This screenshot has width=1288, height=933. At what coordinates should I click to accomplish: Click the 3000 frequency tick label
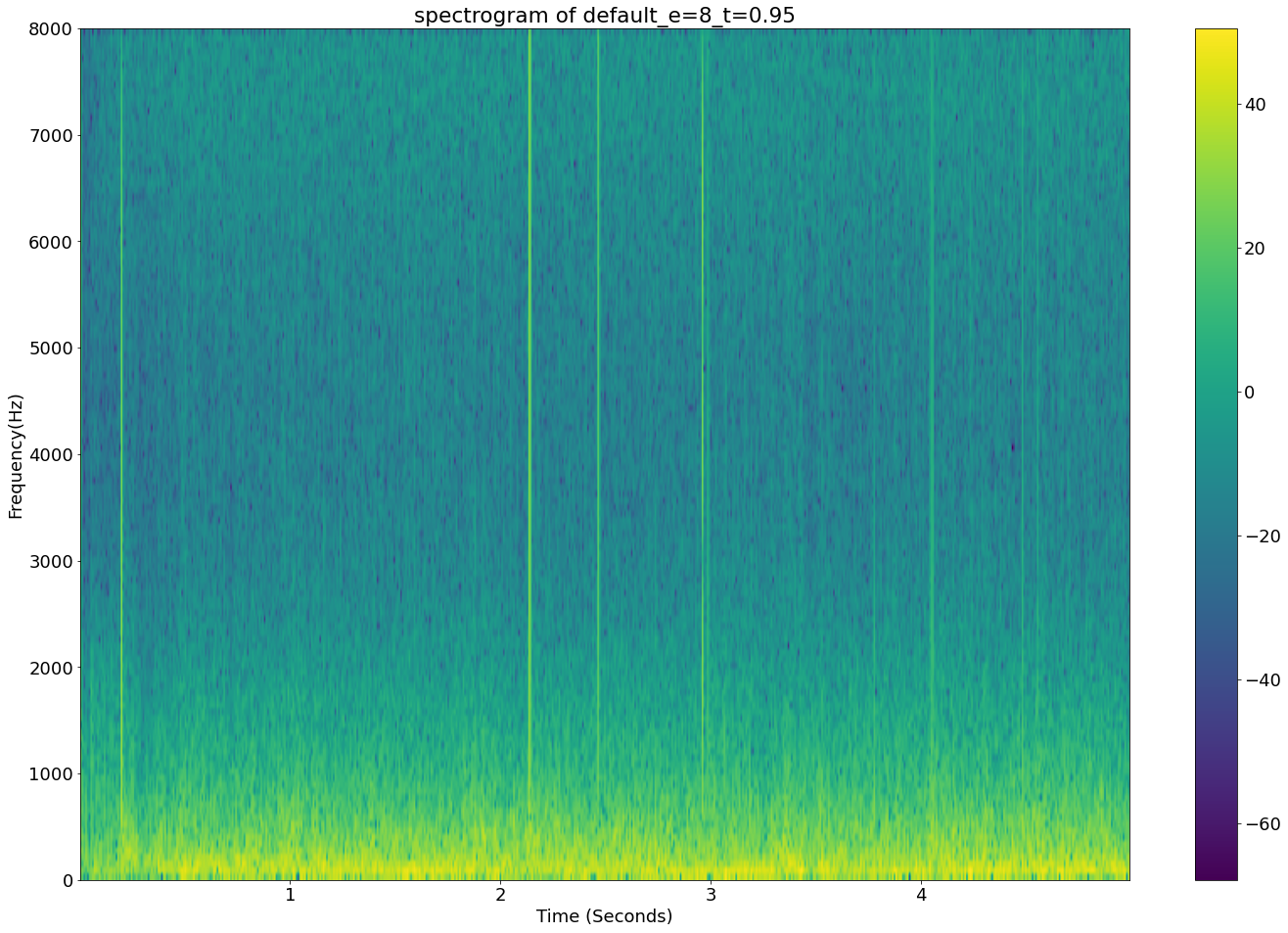click(53, 561)
